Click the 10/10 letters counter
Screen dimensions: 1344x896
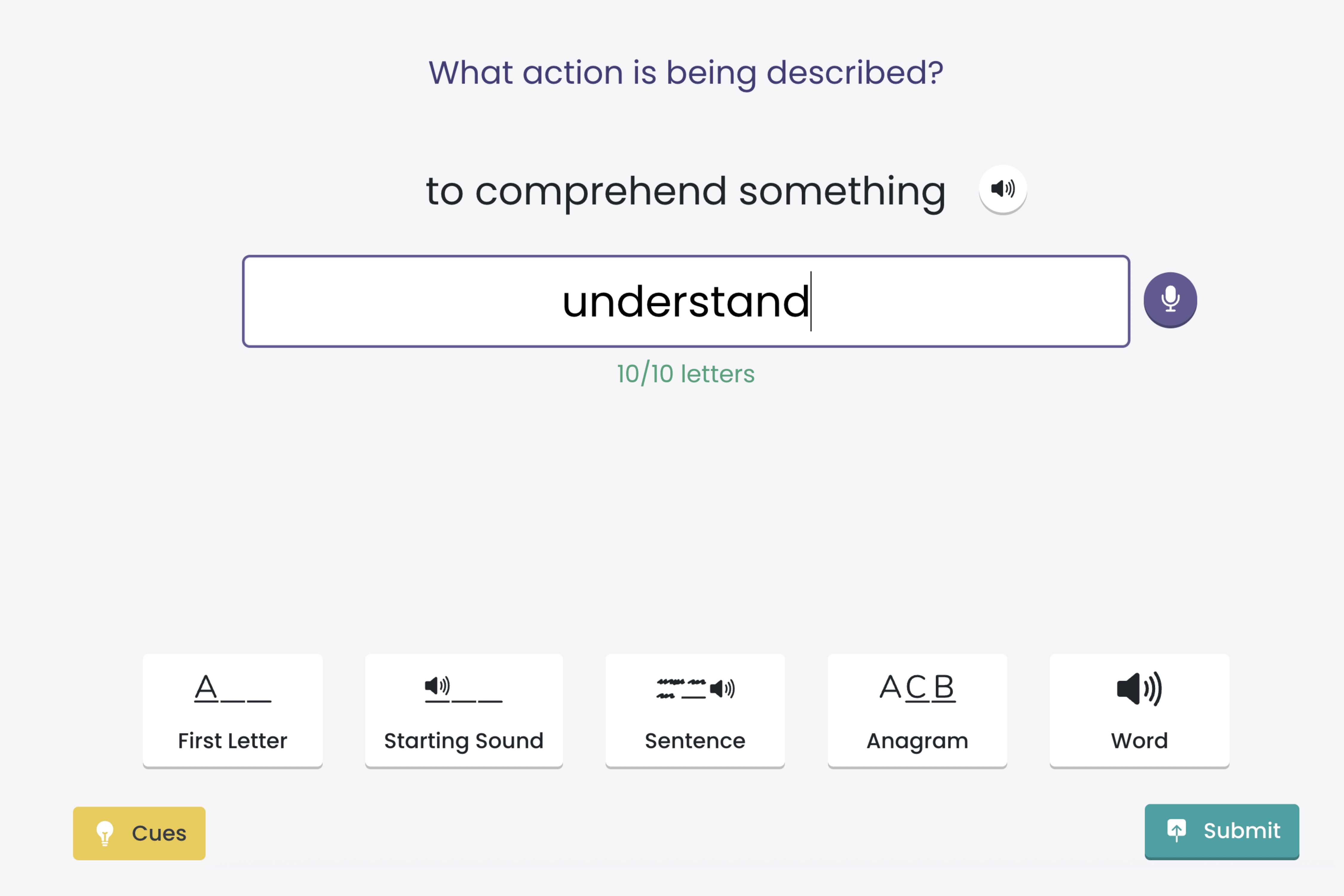(x=686, y=374)
